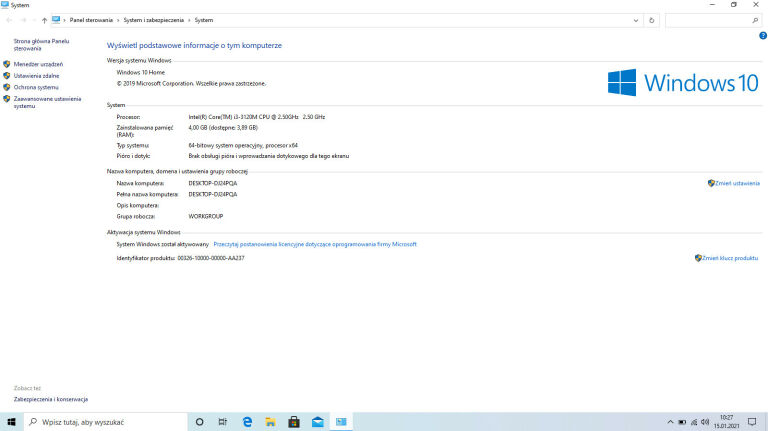Open Ochrona systemu link
The image size is (768, 431).
point(36,87)
